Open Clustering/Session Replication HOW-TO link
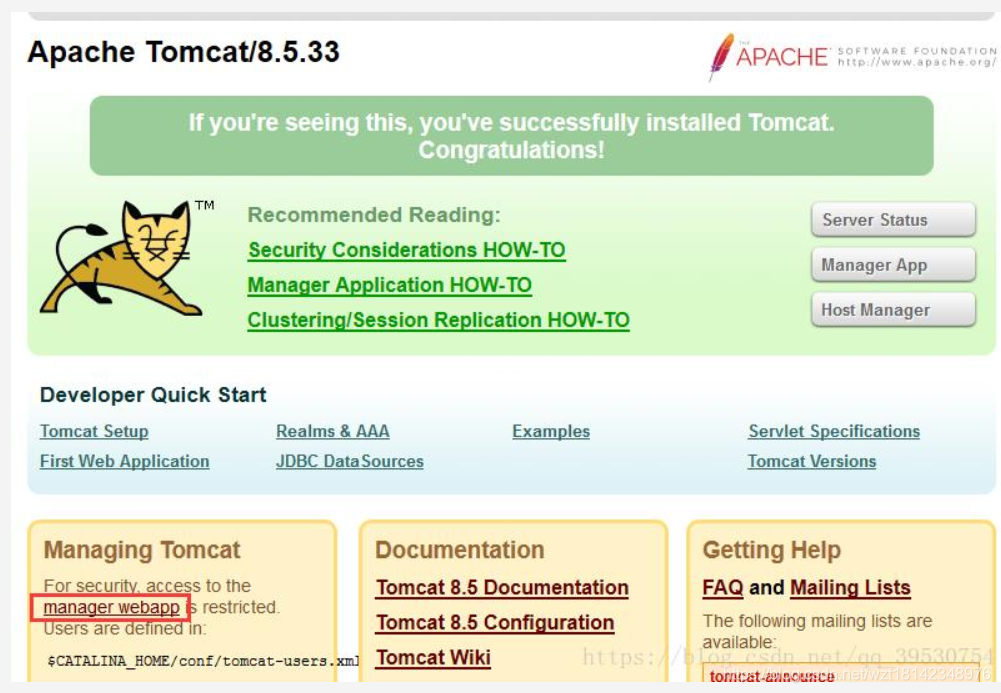Screen dimensions: 1001x693 coord(439,320)
